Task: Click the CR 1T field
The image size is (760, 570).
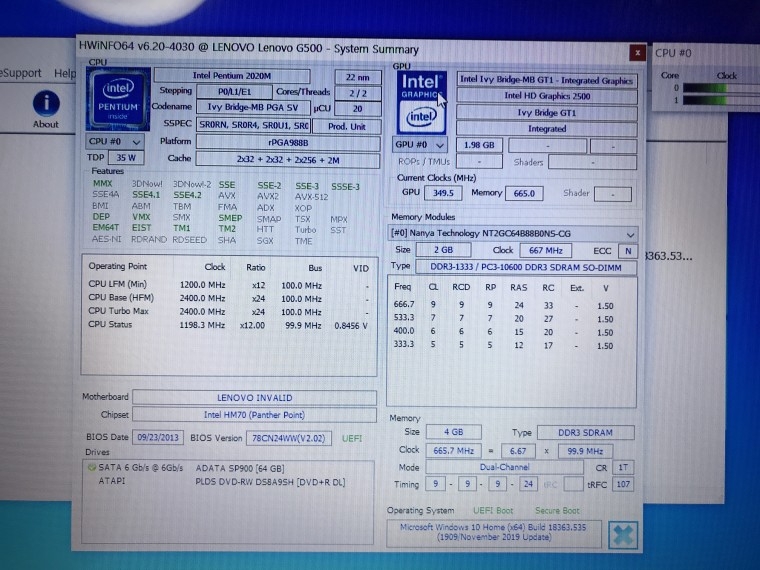Action: click(x=623, y=468)
